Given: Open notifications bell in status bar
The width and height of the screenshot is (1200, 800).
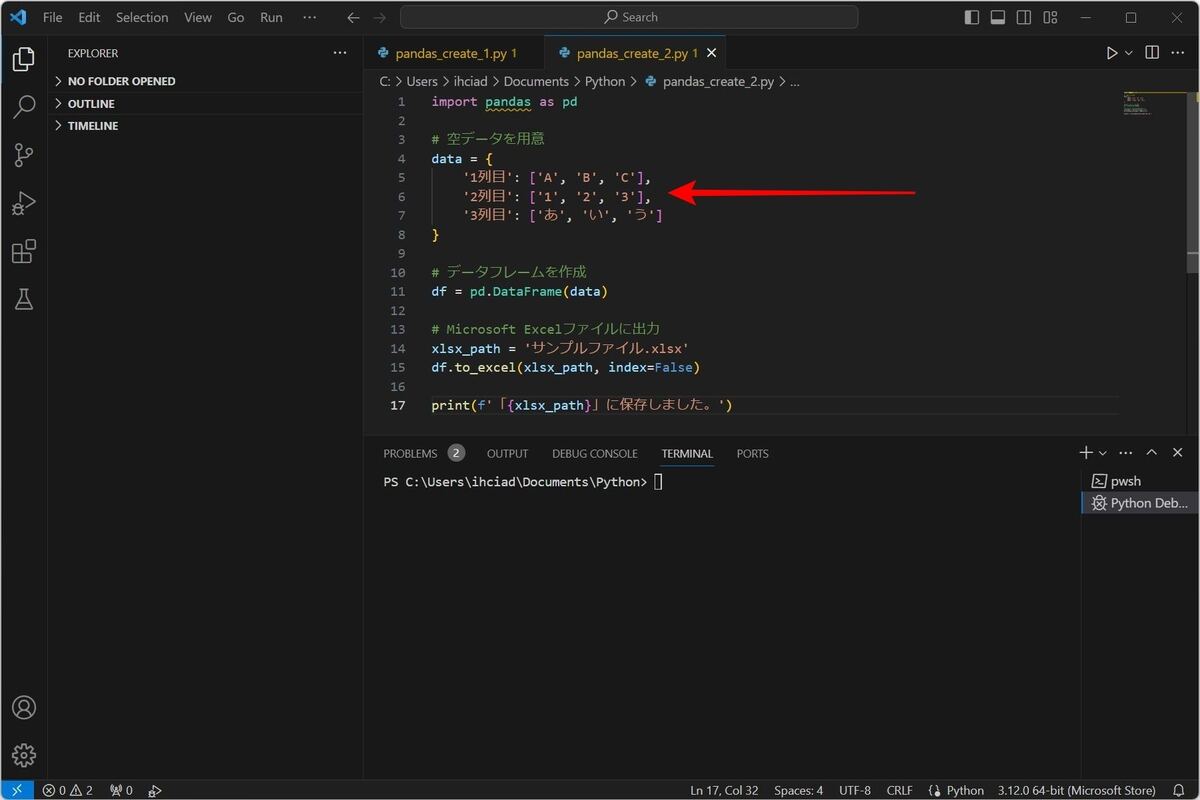Looking at the screenshot, I should point(1180,790).
